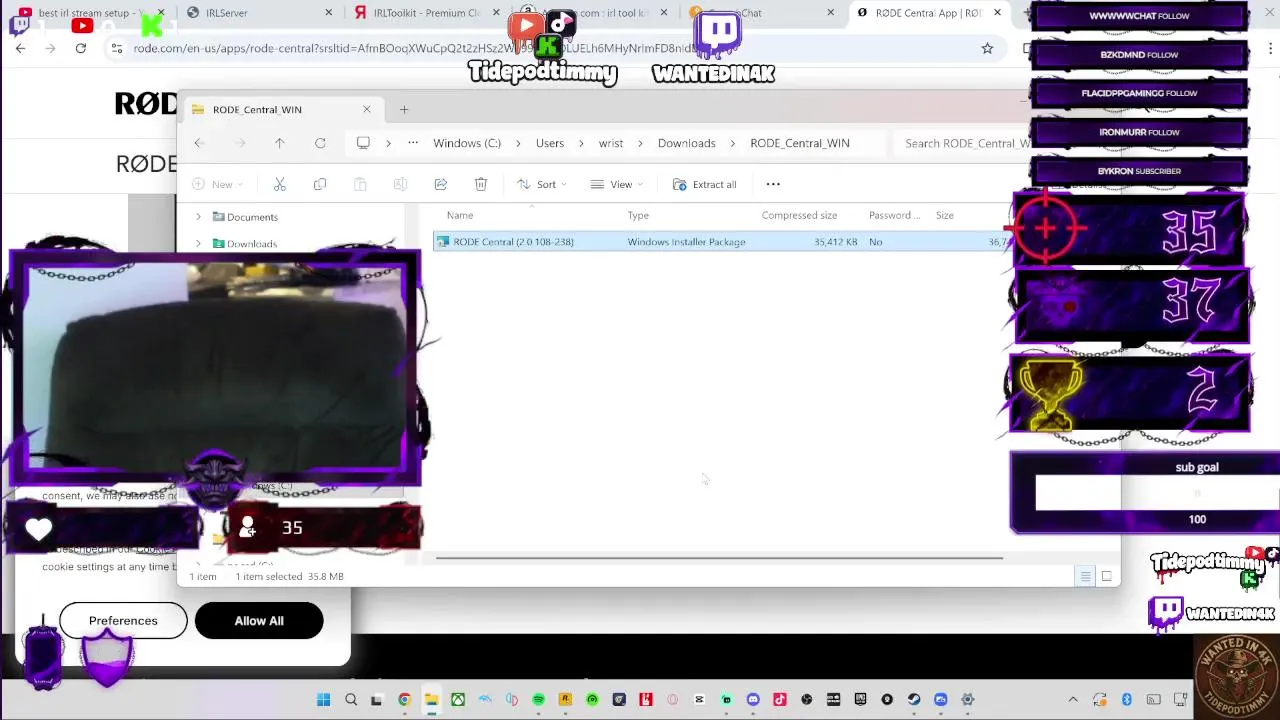The image size is (1280, 720).
Task: Expand the Downloads tree item
Action: (x=198, y=244)
